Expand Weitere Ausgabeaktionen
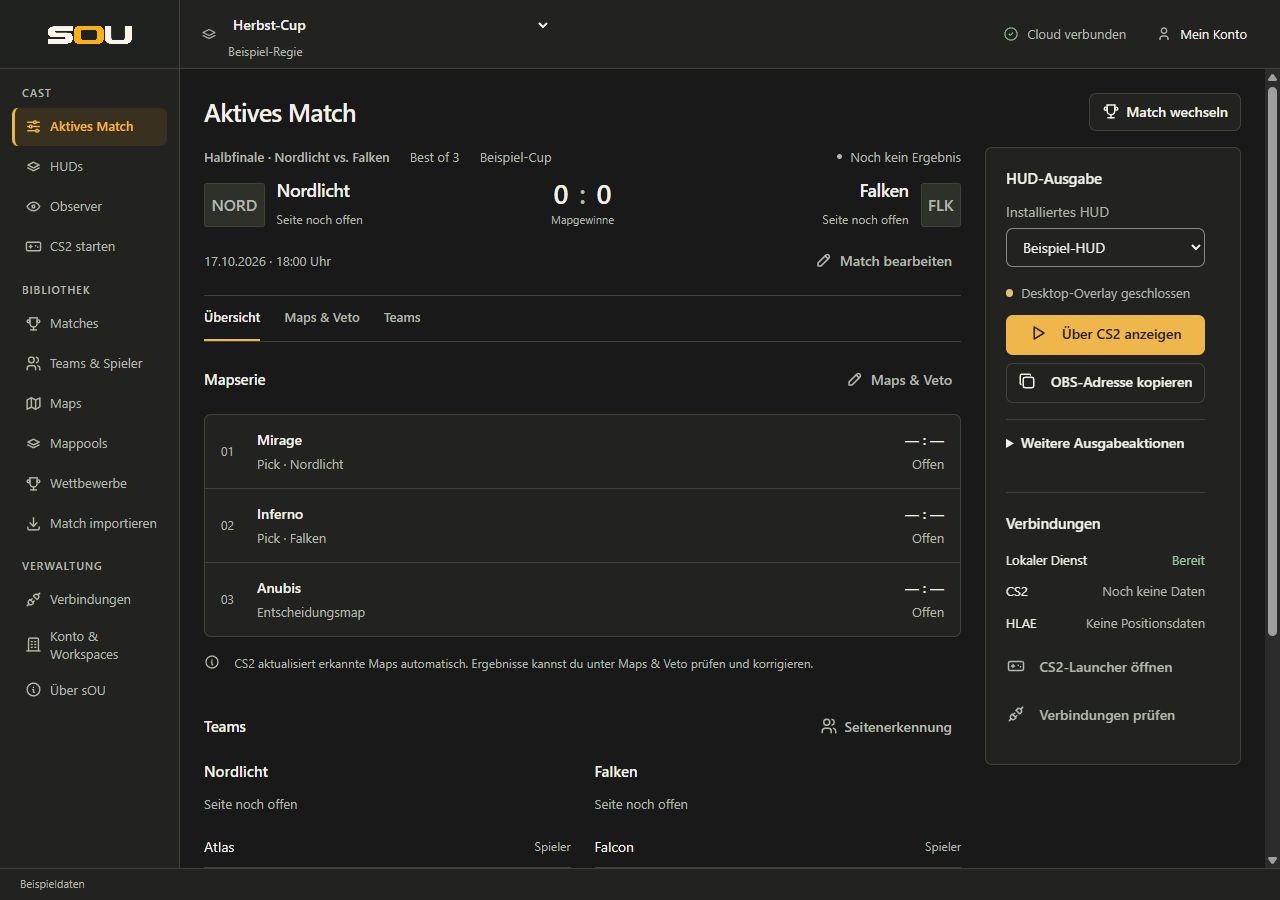This screenshot has height=900, width=1280. click(1095, 443)
